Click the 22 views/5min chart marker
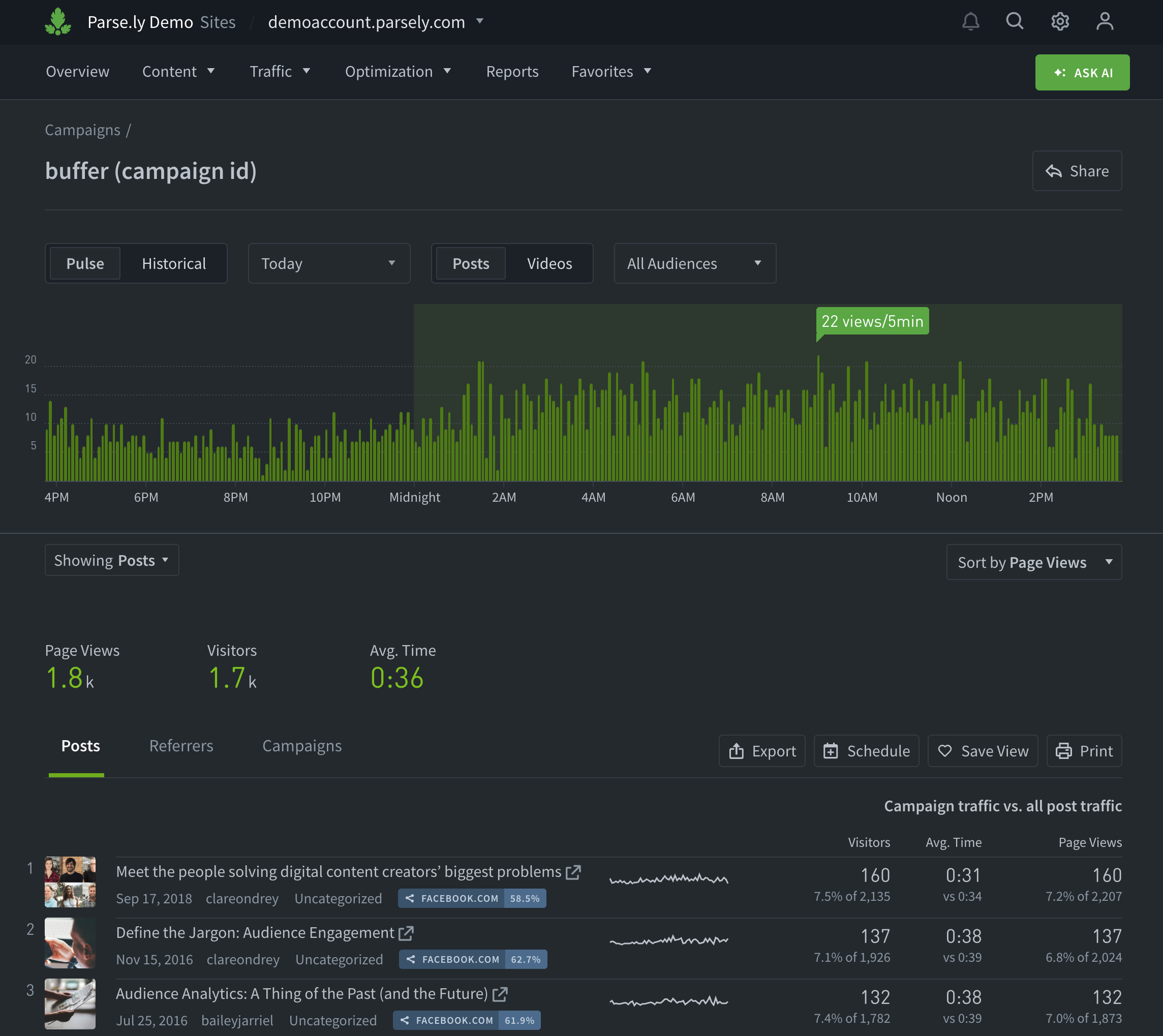1163x1036 pixels. (x=872, y=321)
